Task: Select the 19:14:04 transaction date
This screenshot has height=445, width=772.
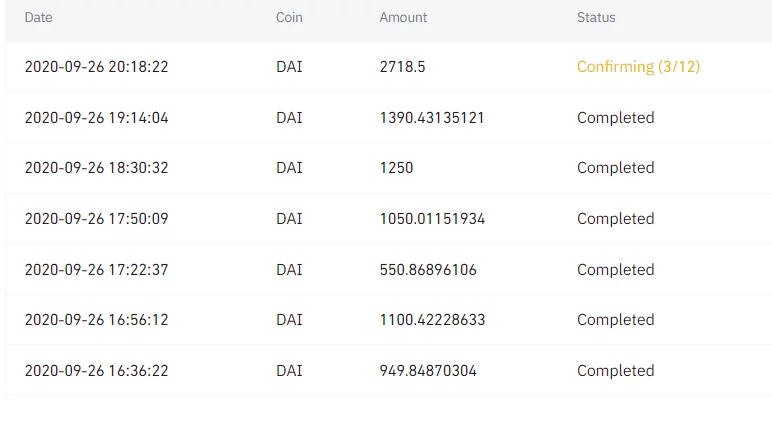Action: [96, 118]
